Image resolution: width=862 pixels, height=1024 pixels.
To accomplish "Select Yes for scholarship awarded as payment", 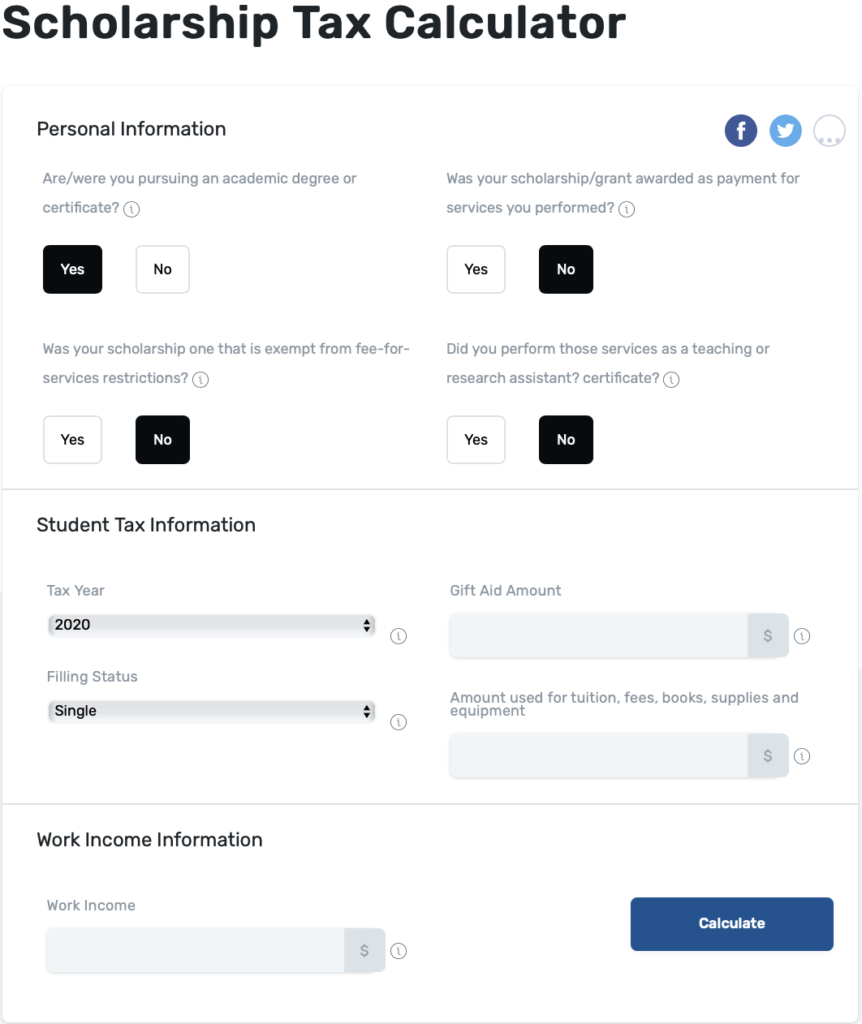I will click(476, 269).
